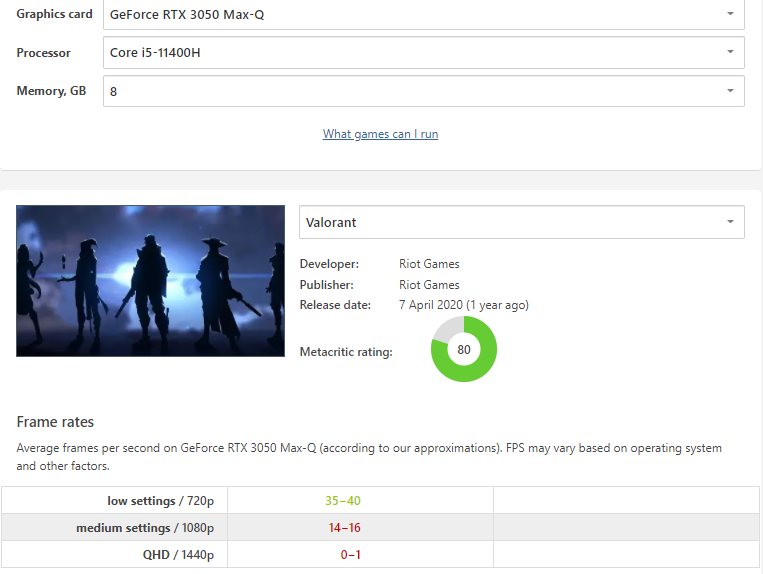Click the 'Processor' field label
Image resolution: width=763 pixels, height=574 pixels.
pos(43,53)
